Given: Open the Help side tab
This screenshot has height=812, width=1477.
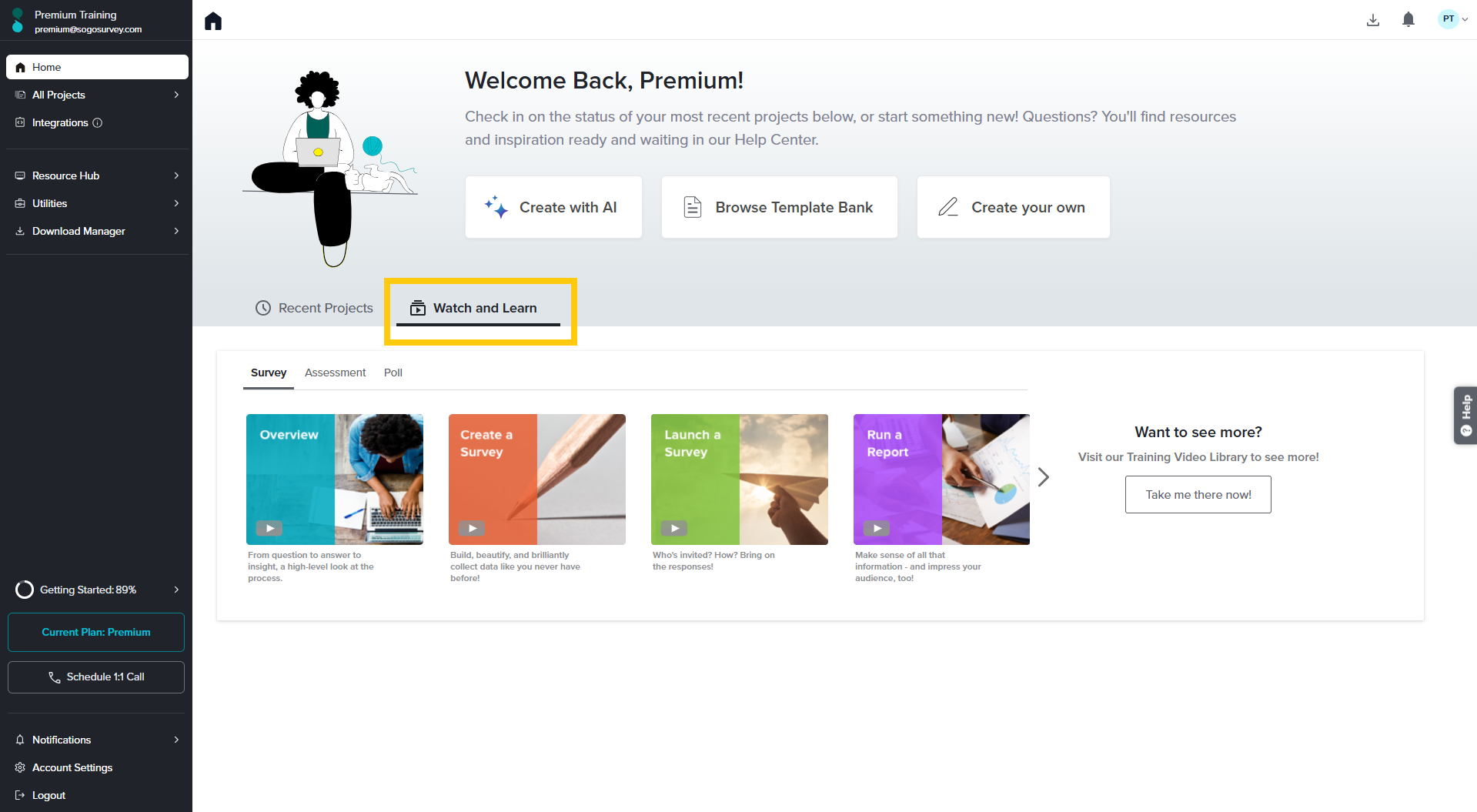Looking at the screenshot, I should 1465,415.
